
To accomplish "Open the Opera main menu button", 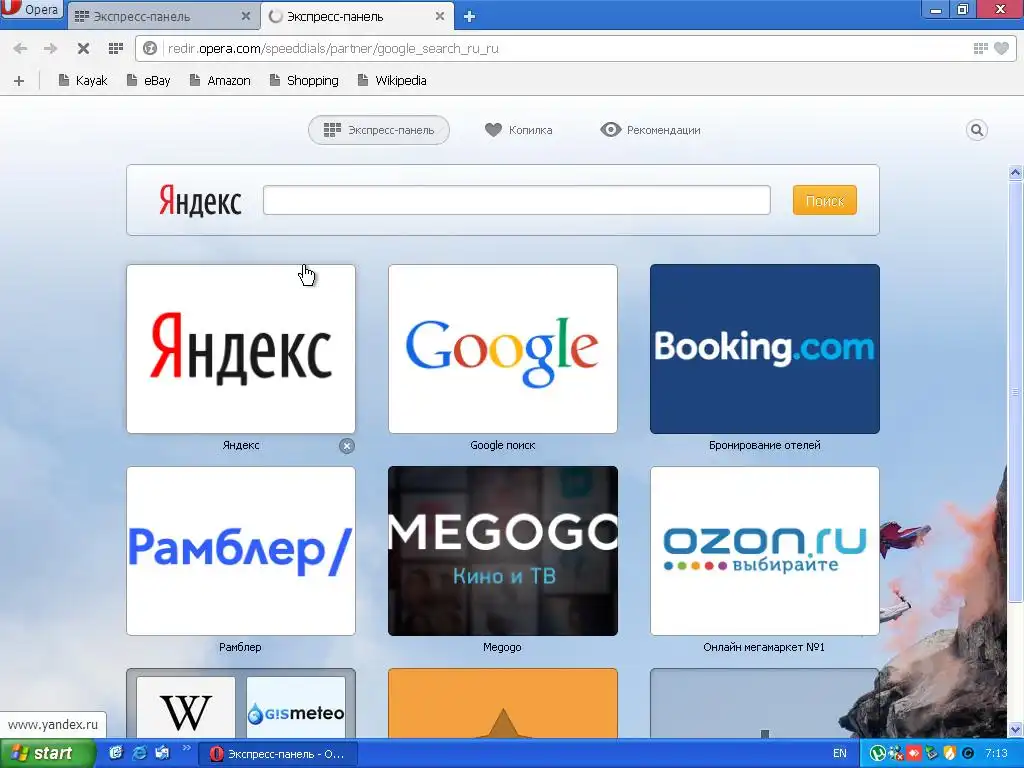I will (x=31, y=10).
